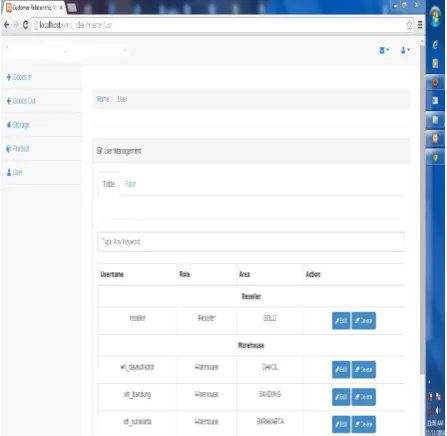This screenshot has width=447, height=436.
Task: Select the Table tab
Action: pyautogui.click(x=109, y=184)
